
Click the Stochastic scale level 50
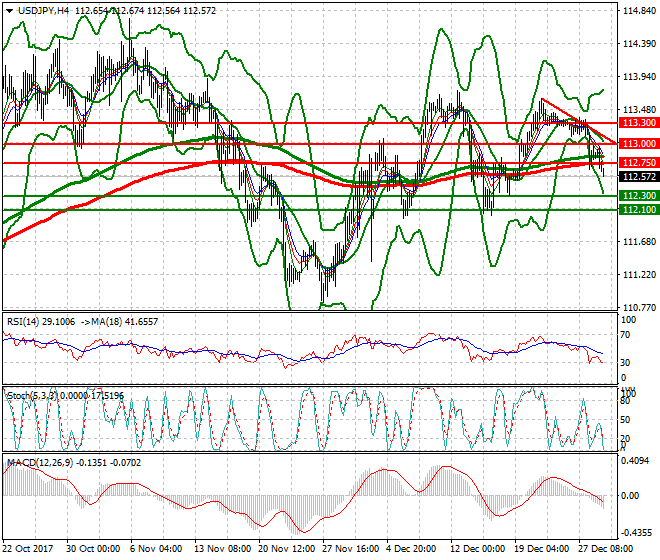tap(625, 420)
